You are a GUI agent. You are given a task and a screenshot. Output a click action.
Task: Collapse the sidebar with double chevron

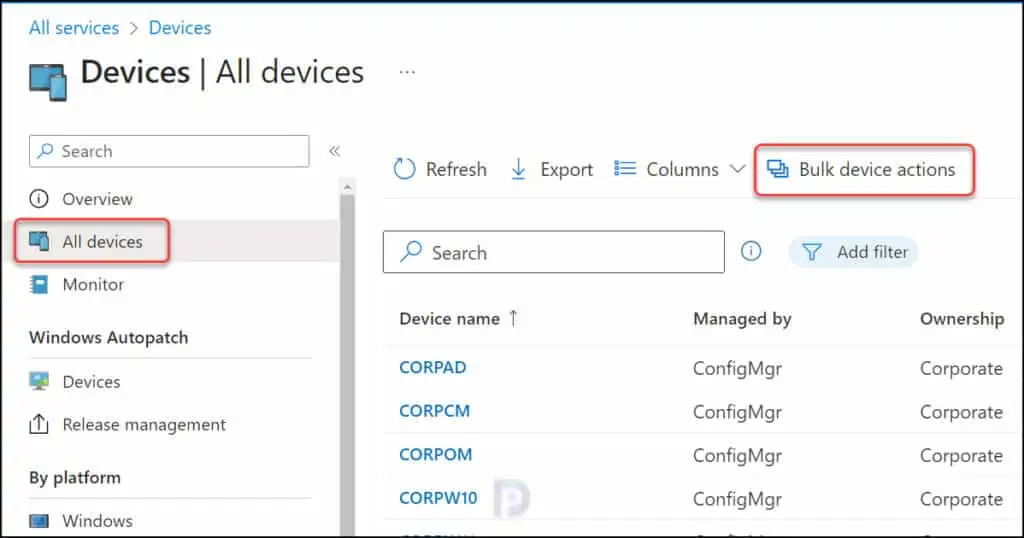334,151
